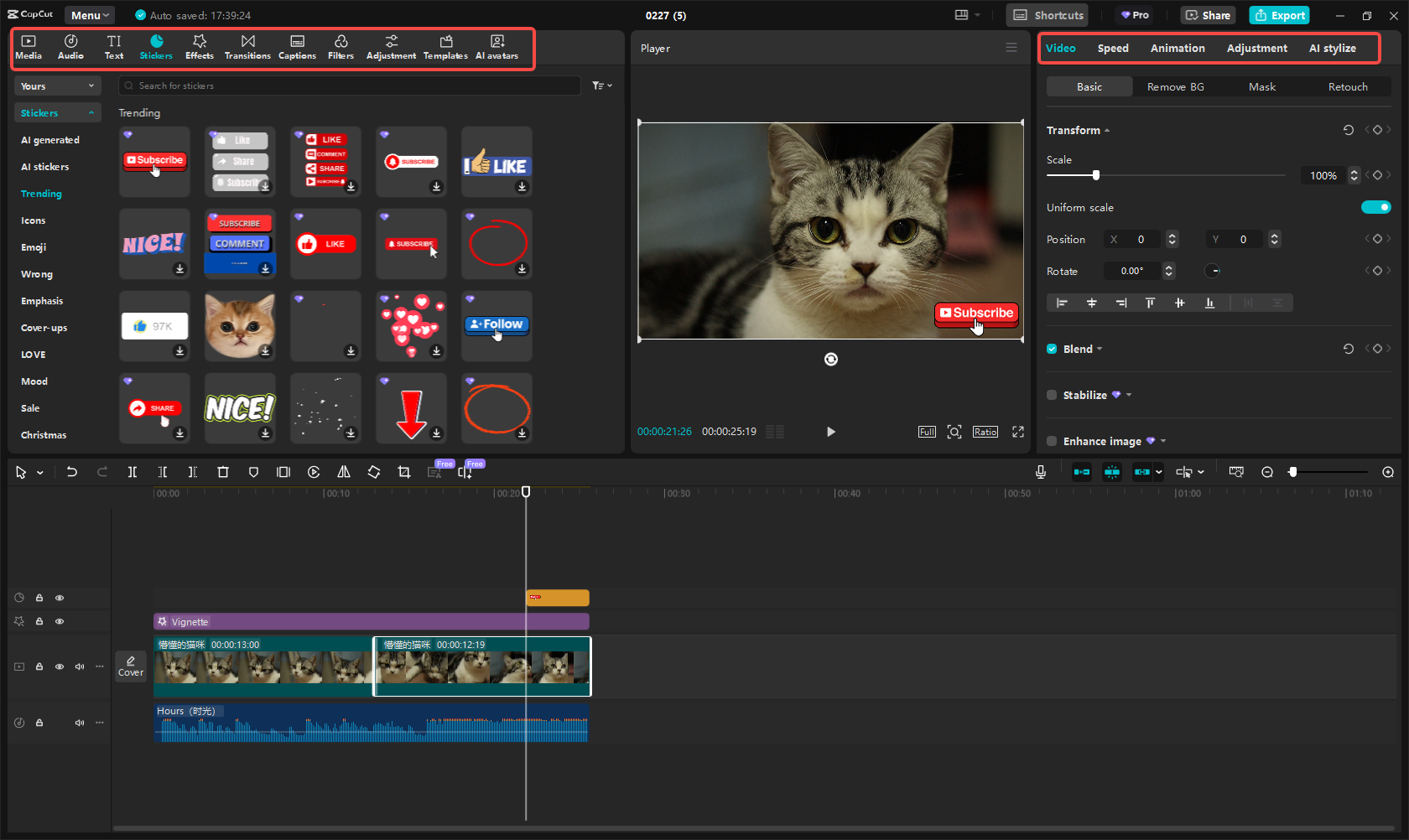
Task: Click the Zoom out icon above the timeline
Action: [1267, 472]
